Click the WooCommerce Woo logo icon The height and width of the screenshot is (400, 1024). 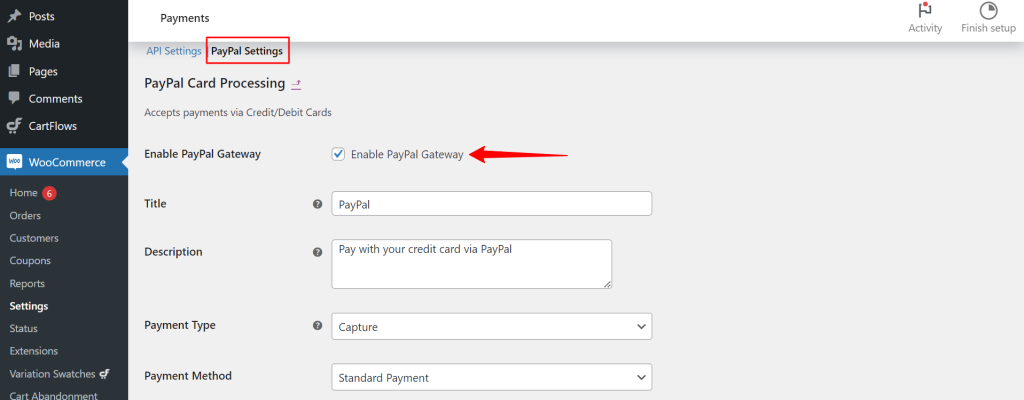tap(14, 162)
